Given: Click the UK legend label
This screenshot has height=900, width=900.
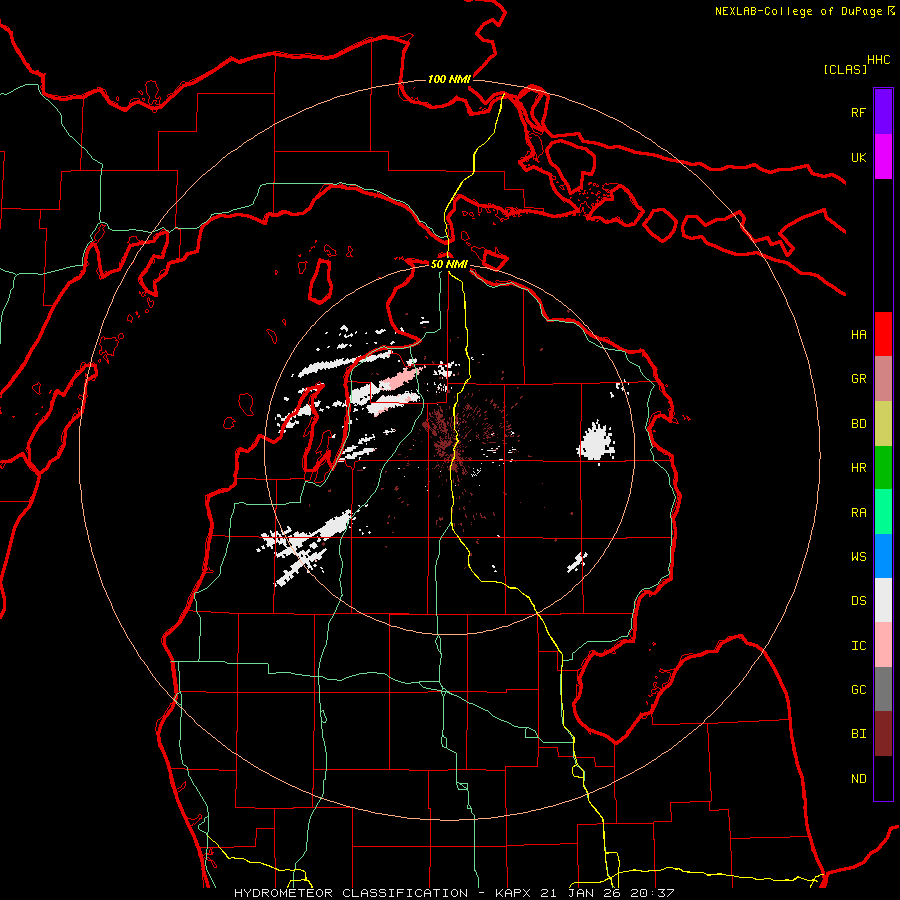Looking at the screenshot, I should click(858, 157).
